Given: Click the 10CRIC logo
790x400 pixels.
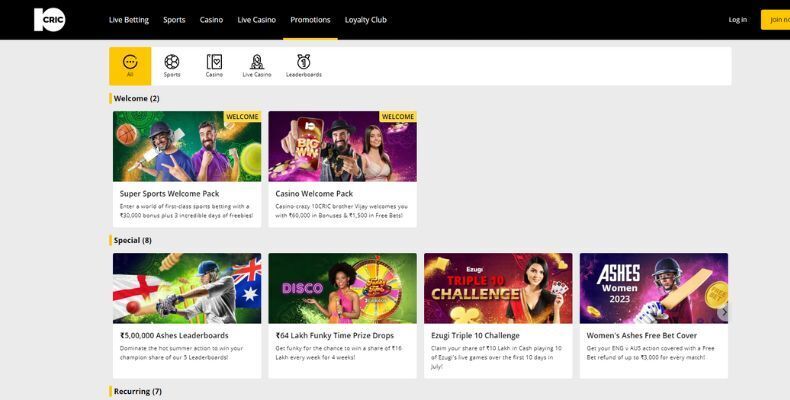Looking at the screenshot, I should pyautogui.click(x=49, y=20).
